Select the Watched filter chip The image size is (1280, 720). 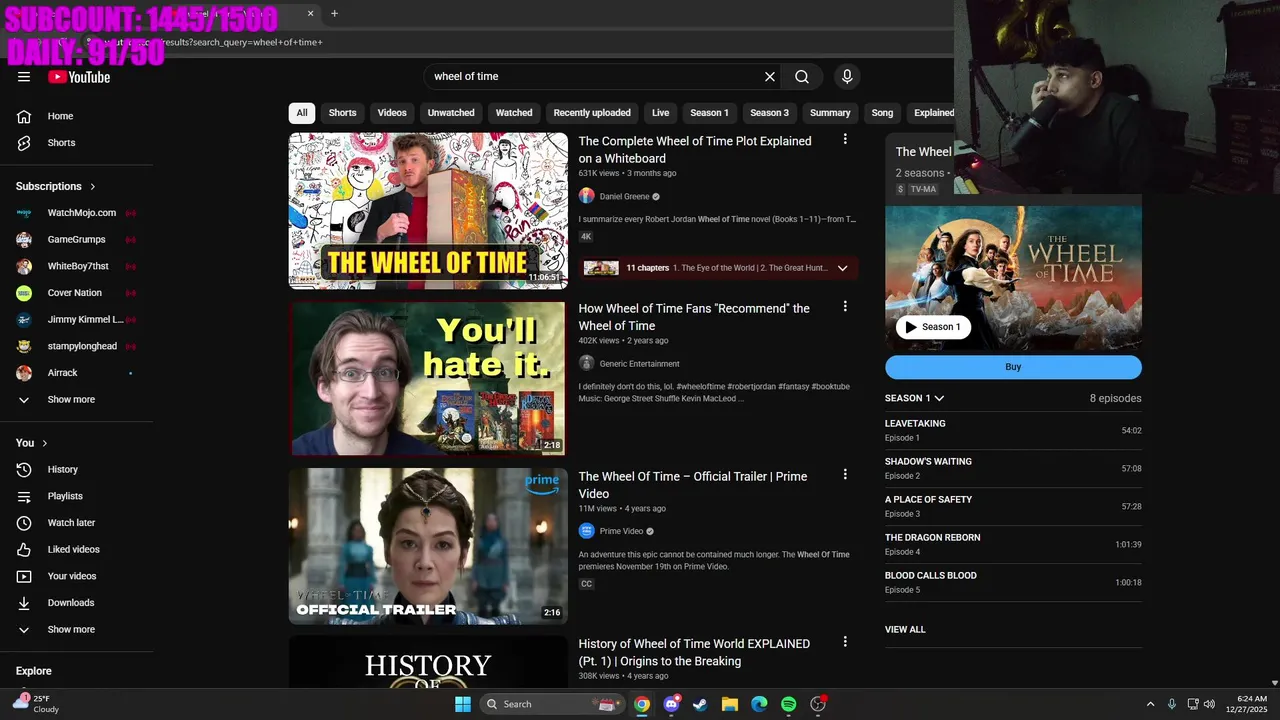click(x=514, y=113)
